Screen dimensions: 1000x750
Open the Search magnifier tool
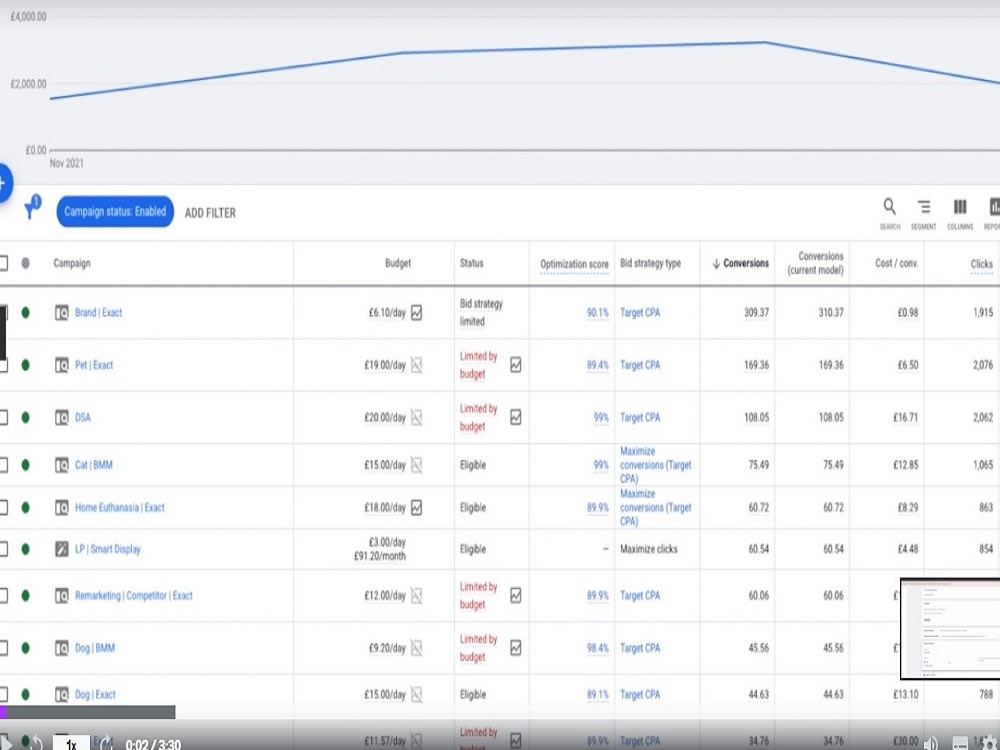coord(890,207)
